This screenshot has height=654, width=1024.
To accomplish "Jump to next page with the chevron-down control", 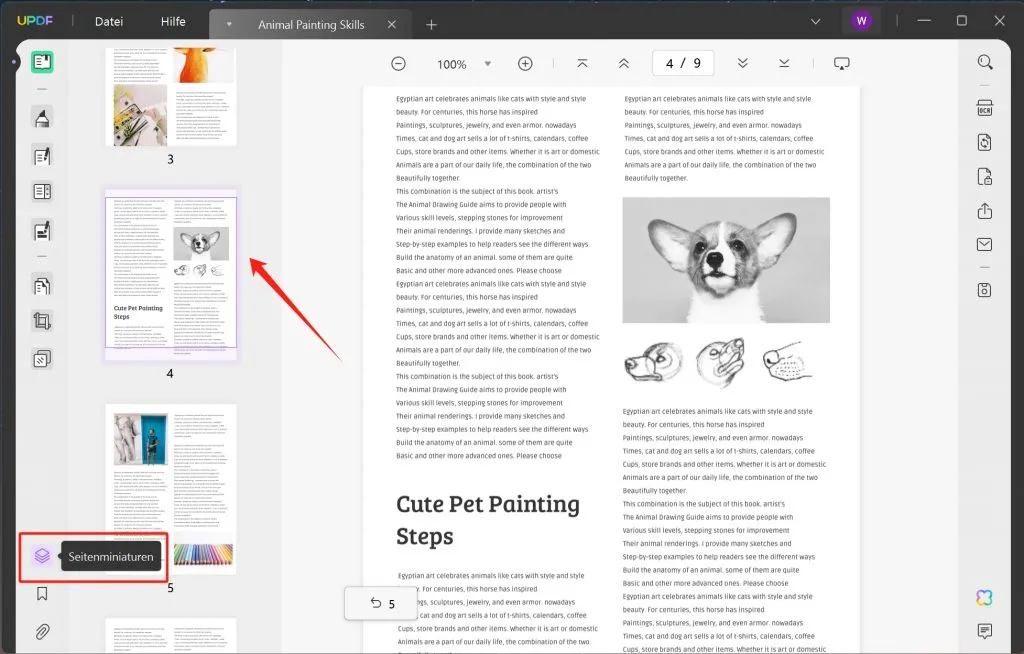I will pyautogui.click(x=743, y=62).
